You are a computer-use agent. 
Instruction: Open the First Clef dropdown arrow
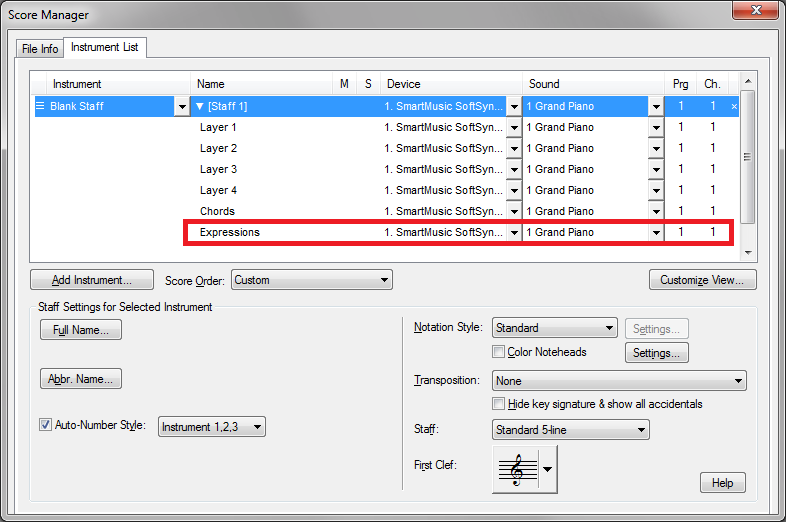[548, 468]
